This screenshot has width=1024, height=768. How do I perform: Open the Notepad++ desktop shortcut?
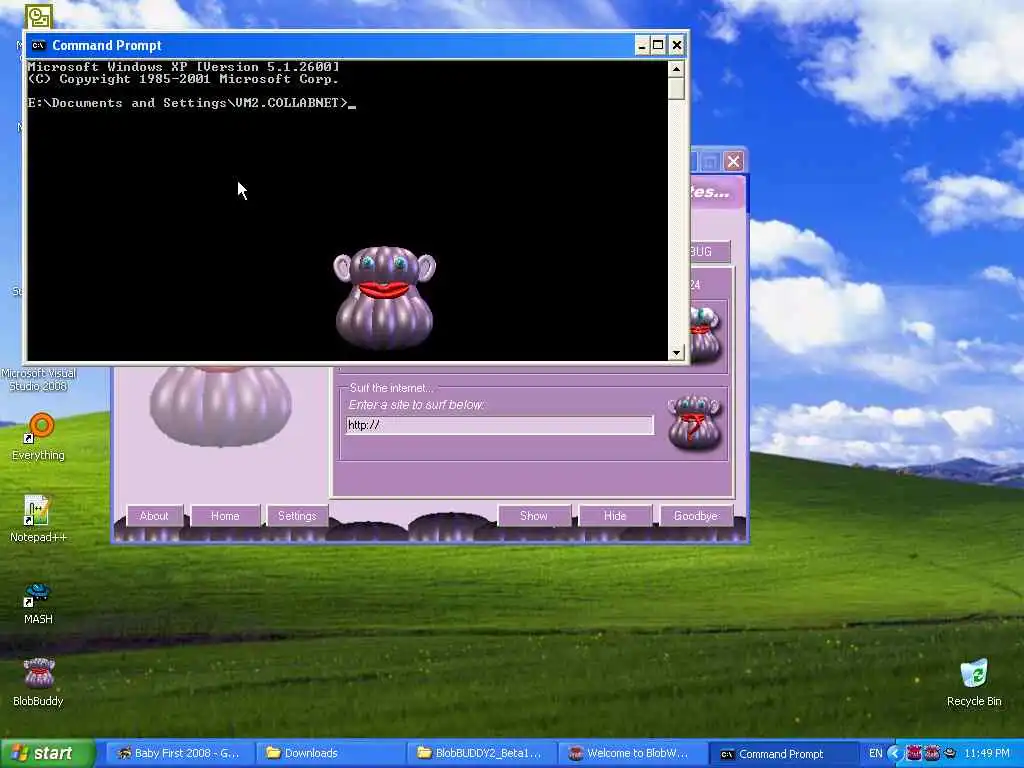[38, 519]
